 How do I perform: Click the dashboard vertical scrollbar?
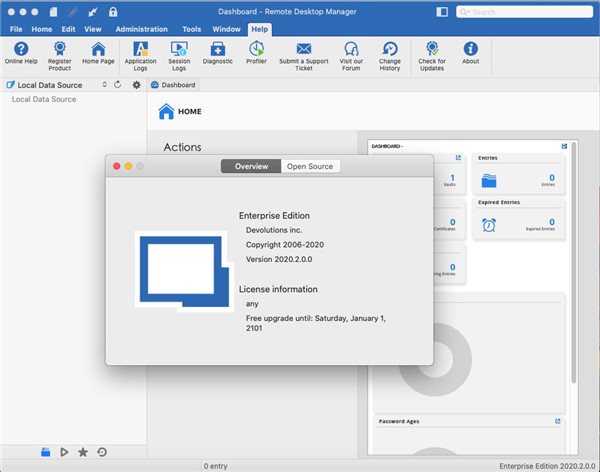tap(574, 263)
